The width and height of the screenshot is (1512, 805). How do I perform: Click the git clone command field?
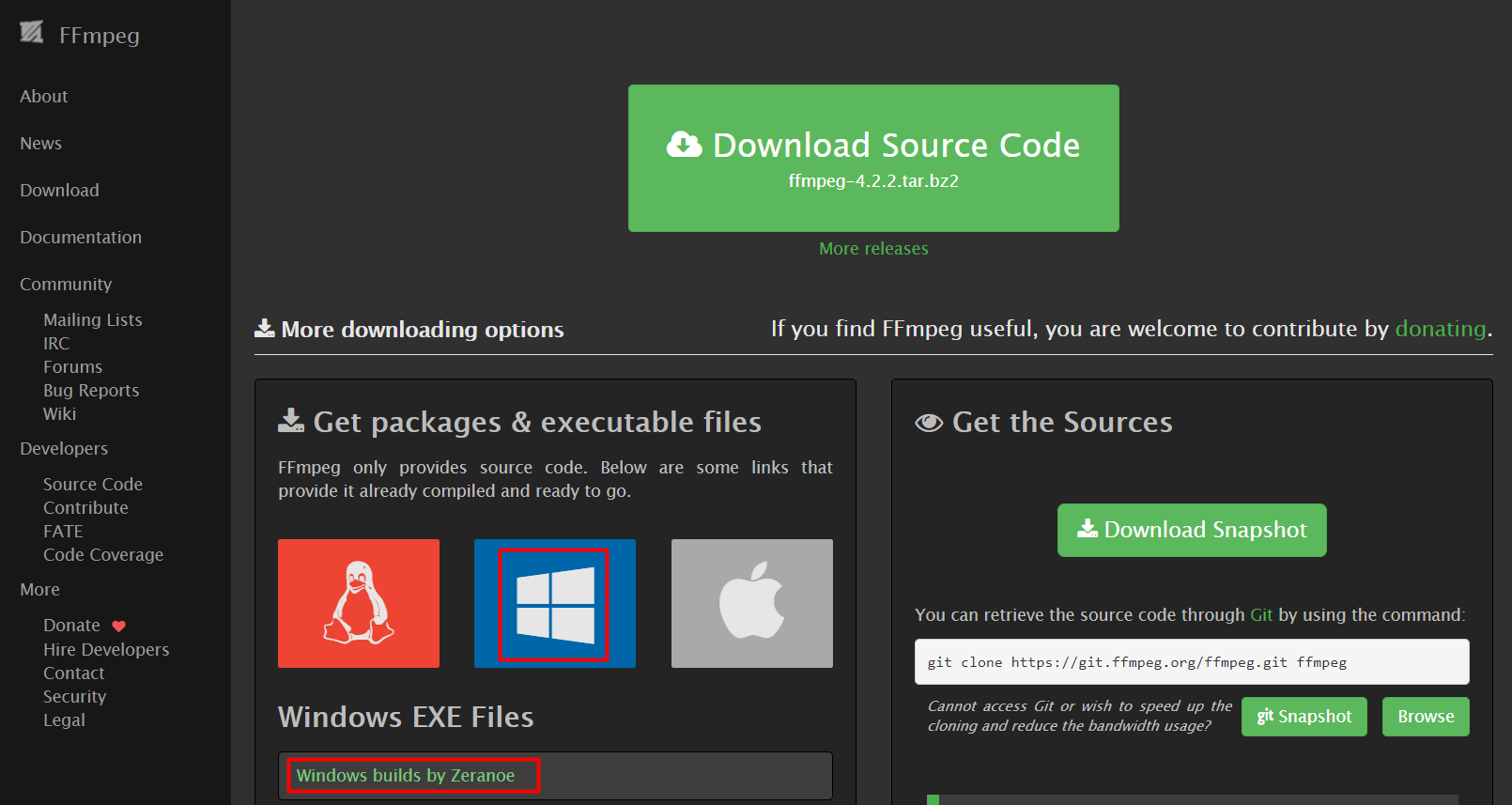coord(1192,662)
